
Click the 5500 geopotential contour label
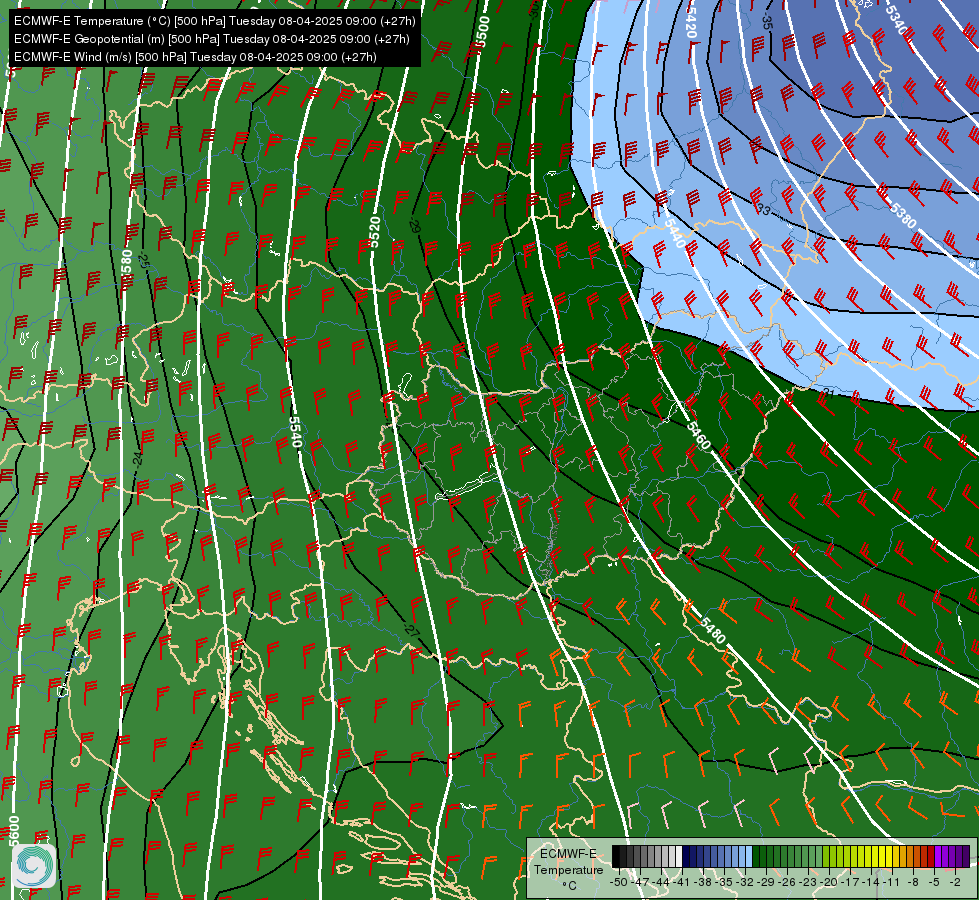point(481,31)
